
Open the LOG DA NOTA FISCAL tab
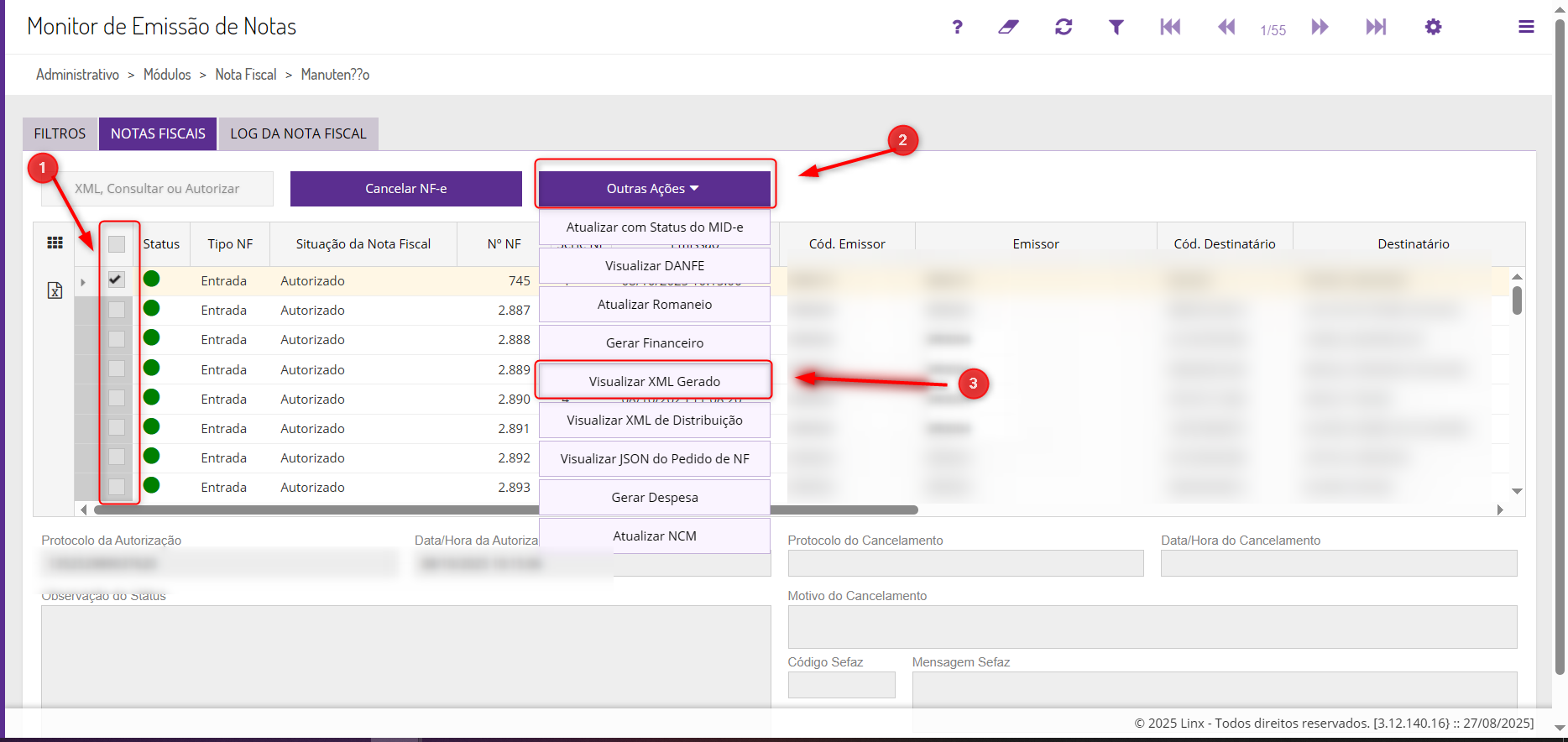click(299, 133)
